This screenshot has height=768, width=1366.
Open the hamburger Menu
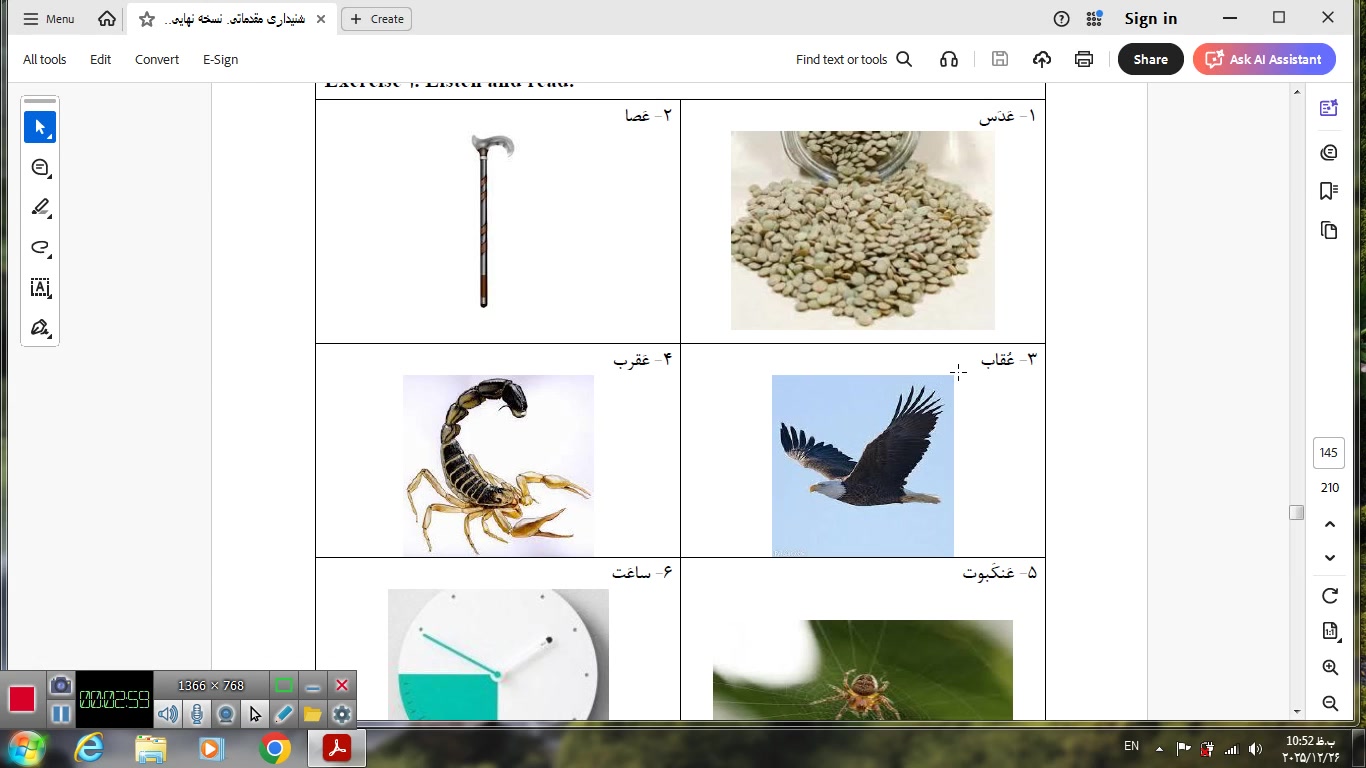(x=48, y=19)
